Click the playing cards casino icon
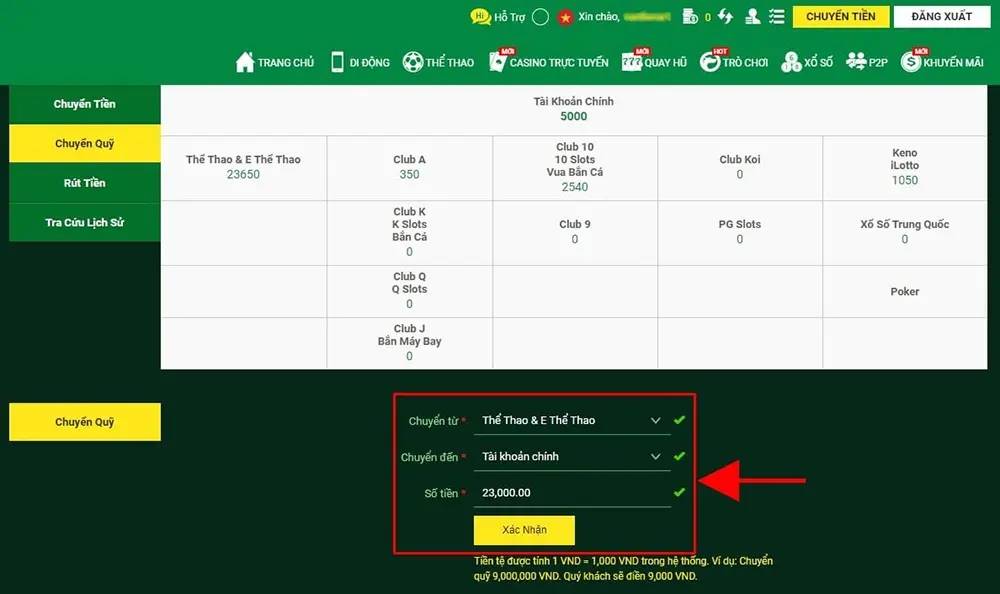The image size is (1000, 594). 497,61
